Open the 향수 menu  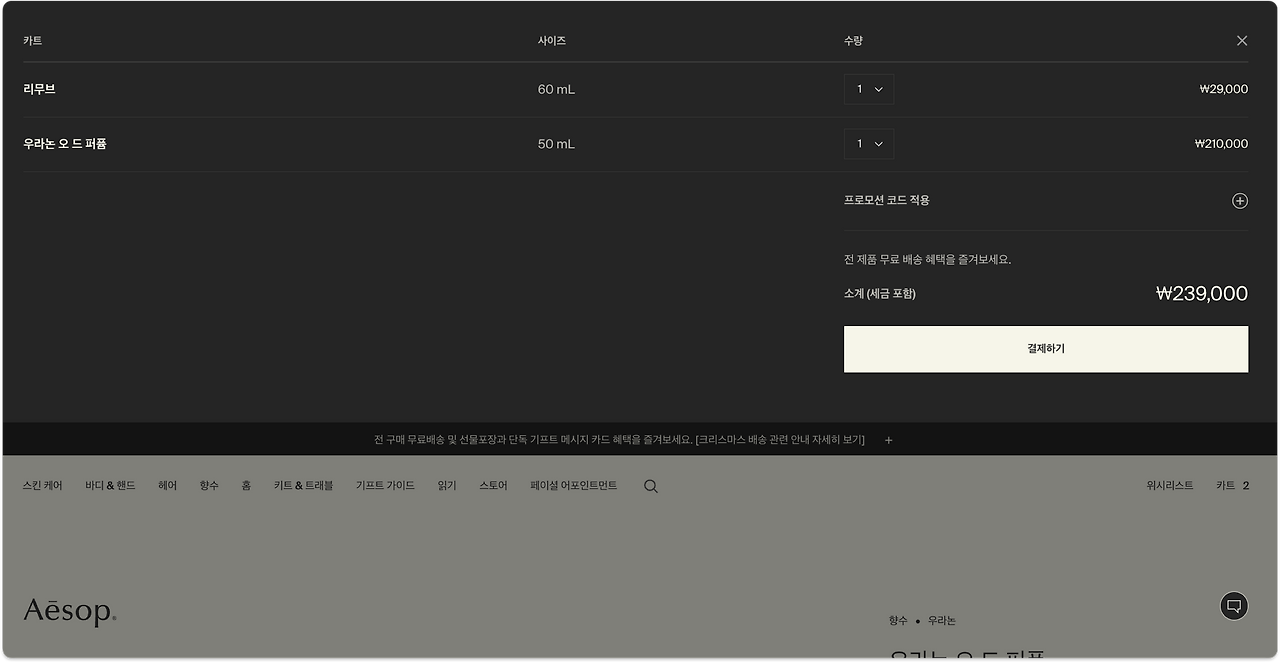point(209,485)
